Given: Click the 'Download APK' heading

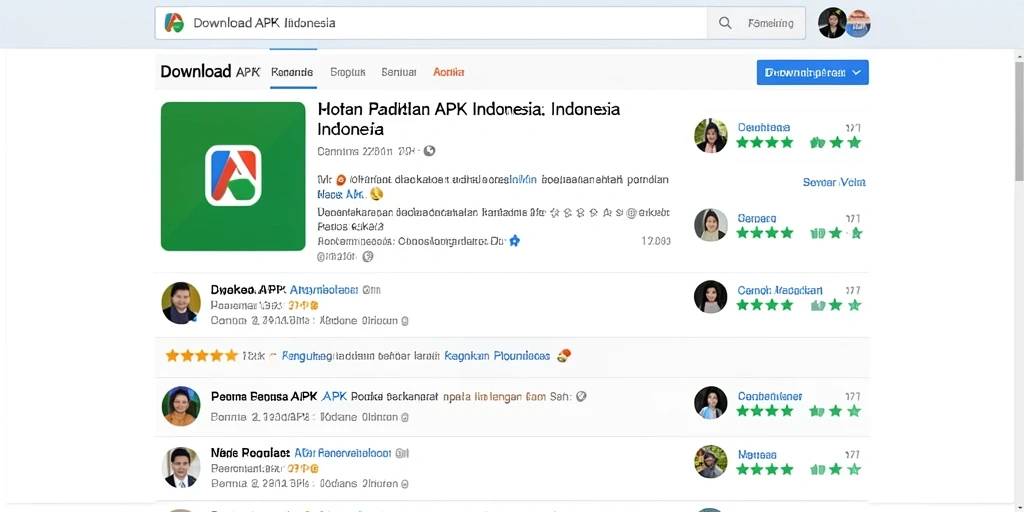Looking at the screenshot, I should pos(210,72).
